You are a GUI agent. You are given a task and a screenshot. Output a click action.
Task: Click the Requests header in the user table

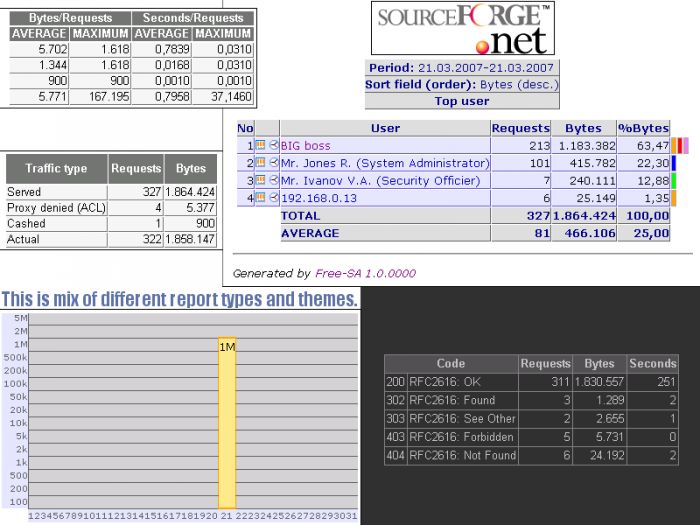click(x=521, y=128)
